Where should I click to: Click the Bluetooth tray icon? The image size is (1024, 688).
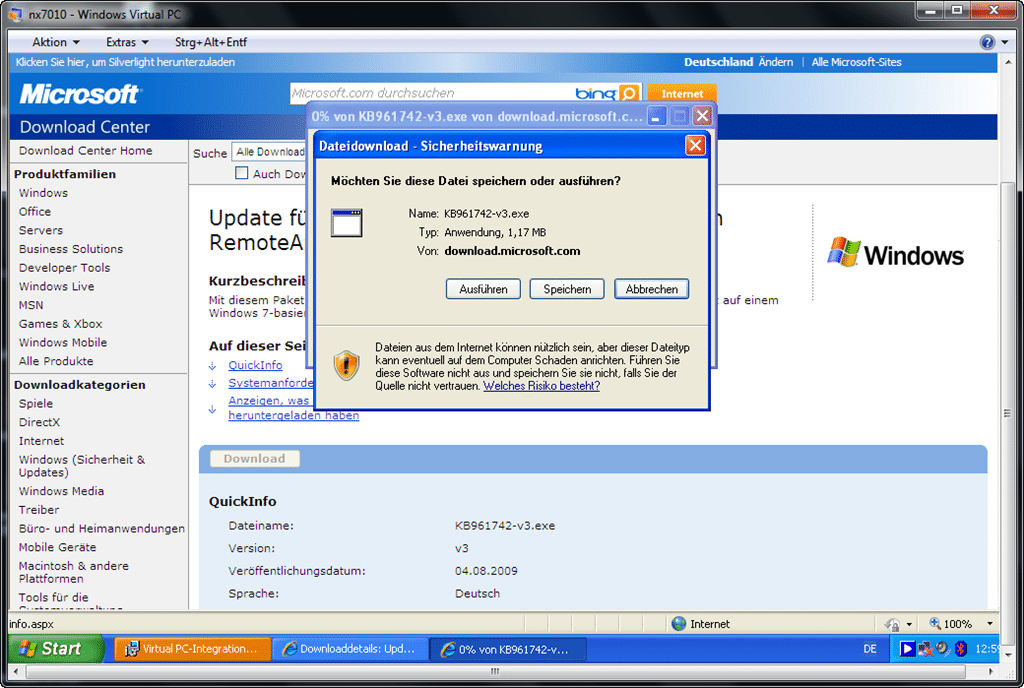tap(960, 649)
